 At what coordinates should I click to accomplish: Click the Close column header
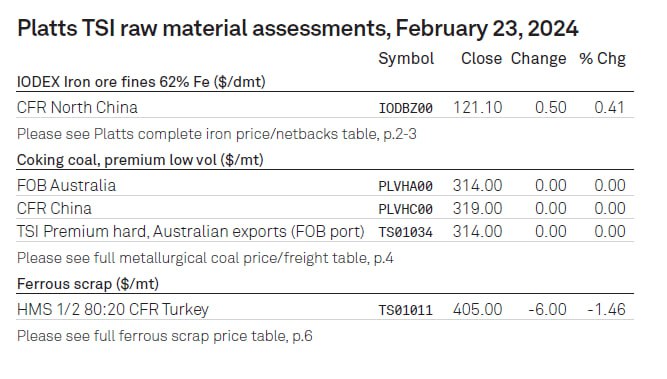click(481, 59)
